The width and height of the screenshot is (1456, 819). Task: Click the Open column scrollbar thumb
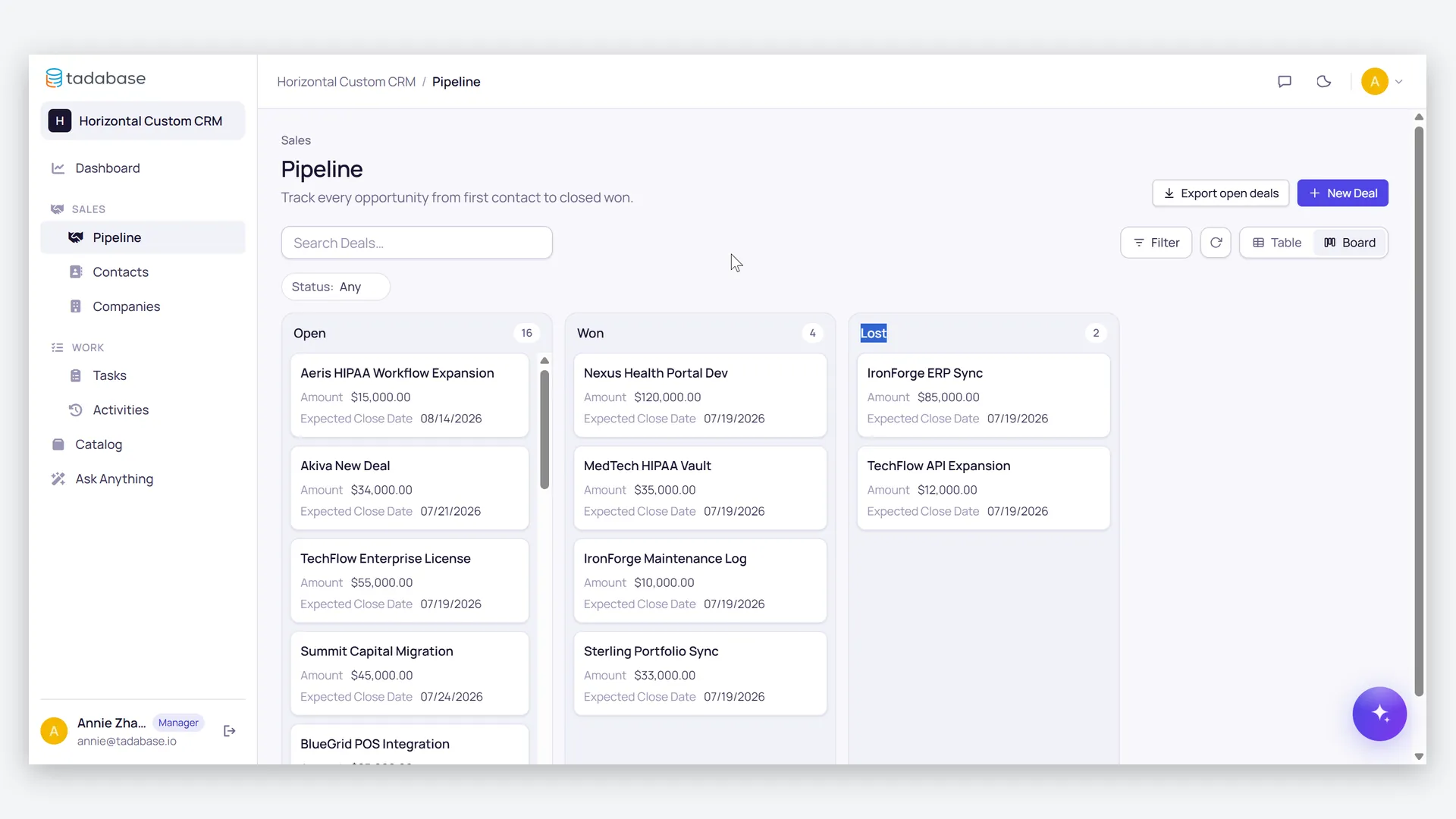click(544, 429)
